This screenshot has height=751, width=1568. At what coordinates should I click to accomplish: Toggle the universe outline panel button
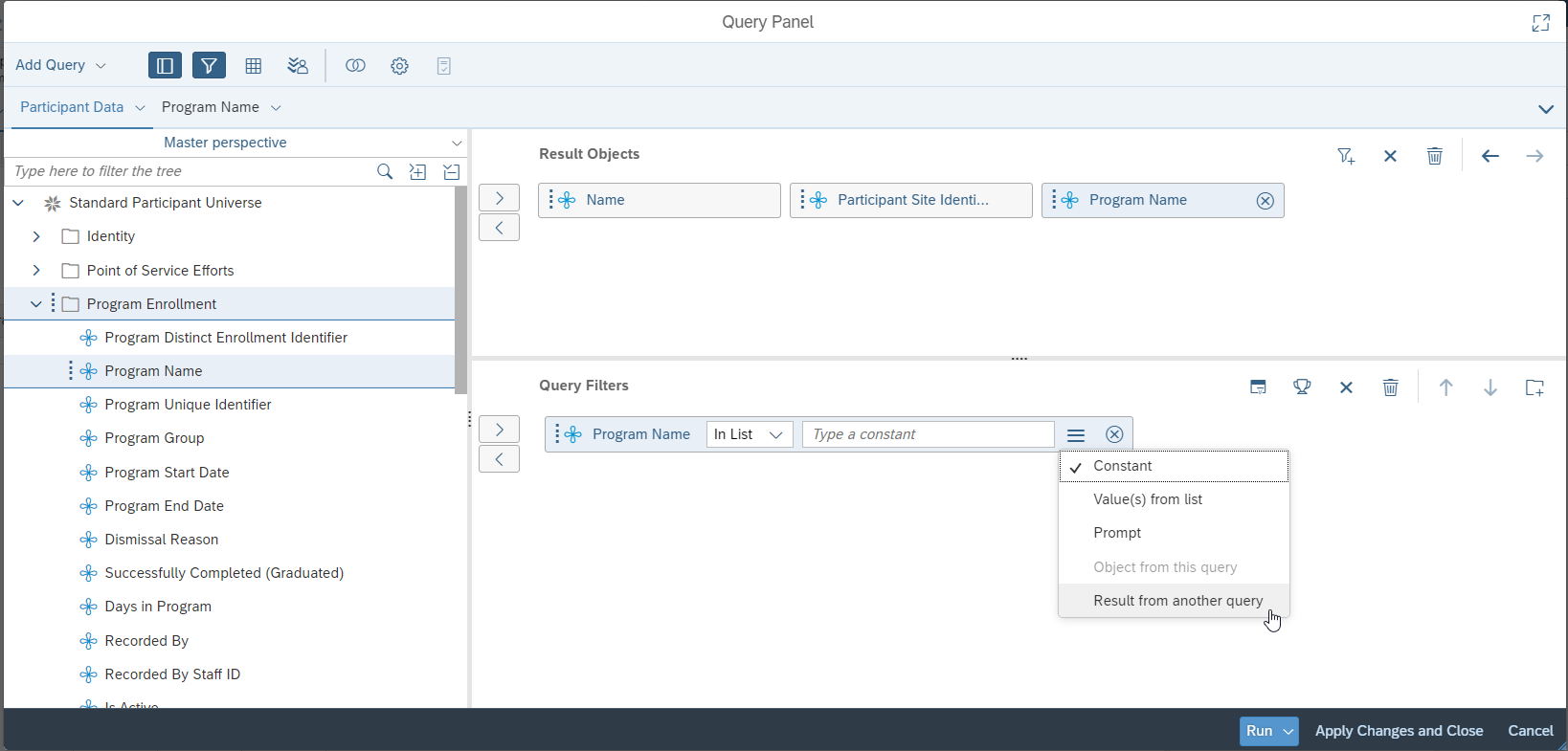(165, 65)
